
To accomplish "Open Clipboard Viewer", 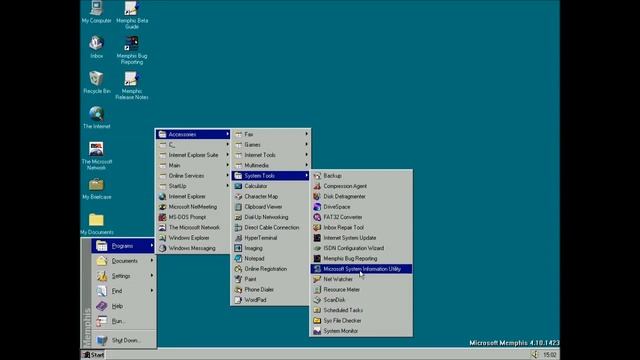I will pos(271,207).
